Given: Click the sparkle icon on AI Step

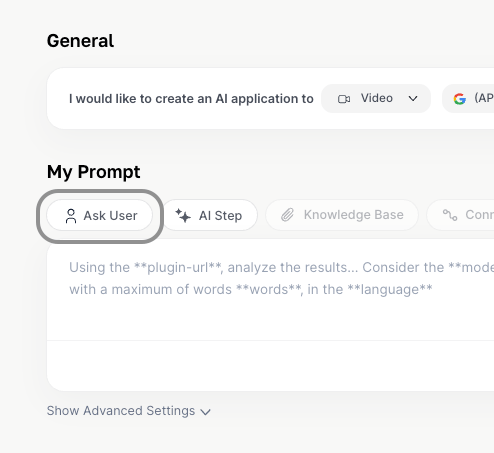Looking at the screenshot, I should click(183, 215).
